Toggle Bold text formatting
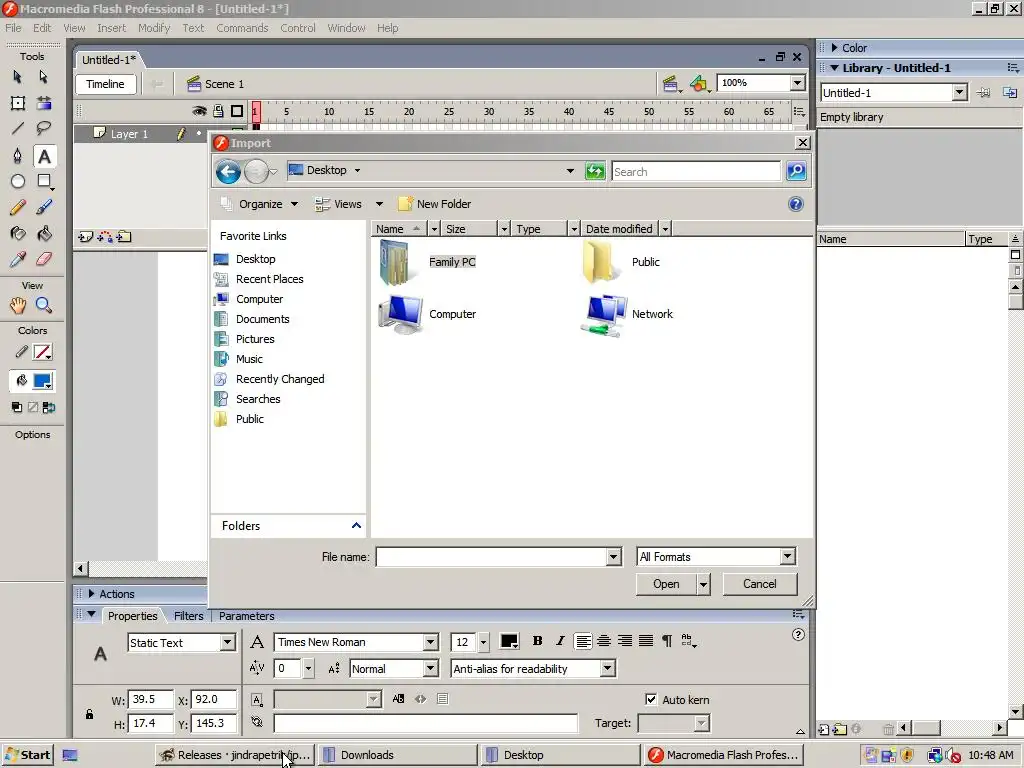 tap(537, 641)
